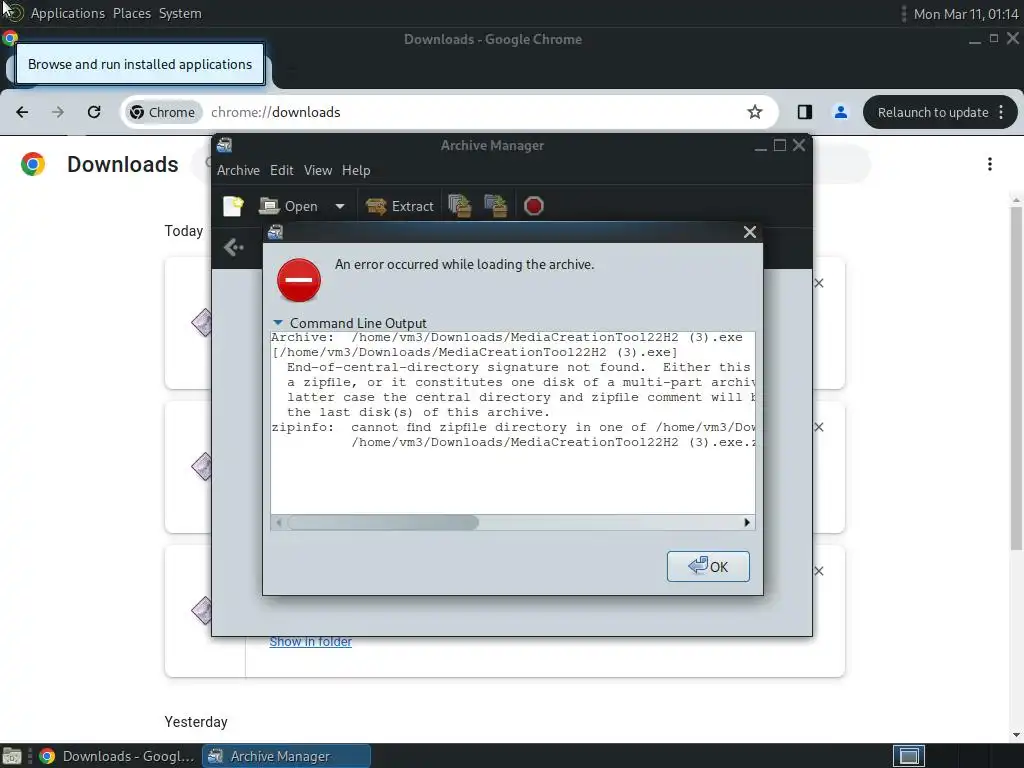The height and width of the screenshot is (768, 1024).
Task: Remove first download entry with X
Action: pyautogui.click(x=819, y=283)
